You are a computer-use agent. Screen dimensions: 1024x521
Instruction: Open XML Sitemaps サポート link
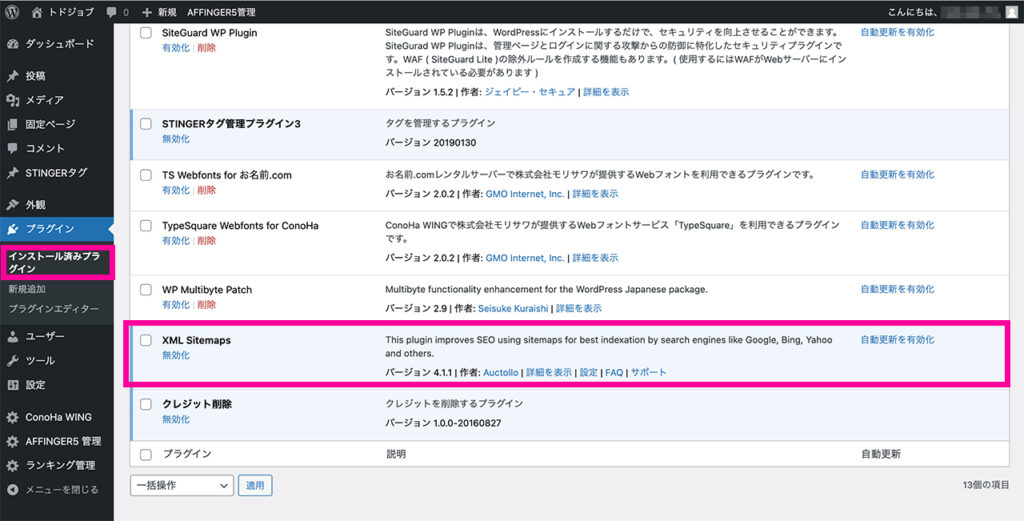[x=648, y=372]
